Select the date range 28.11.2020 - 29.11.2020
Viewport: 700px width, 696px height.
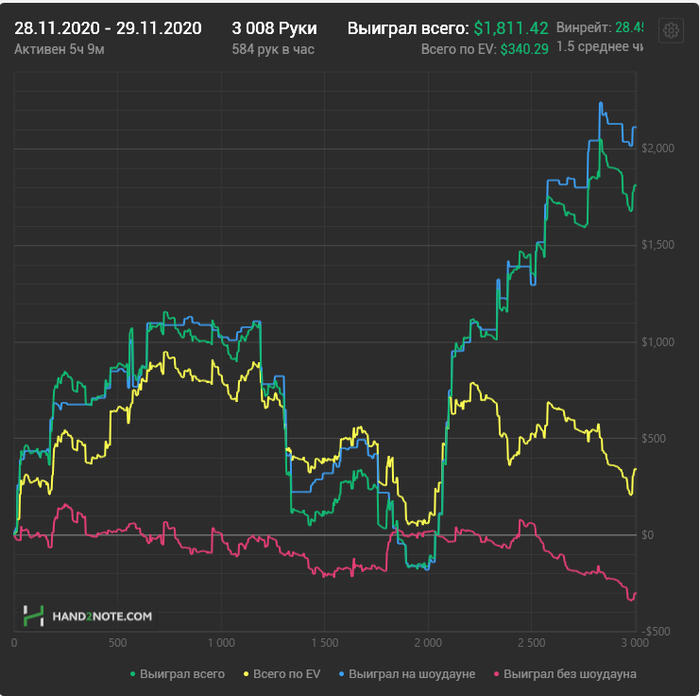point(108,28)
